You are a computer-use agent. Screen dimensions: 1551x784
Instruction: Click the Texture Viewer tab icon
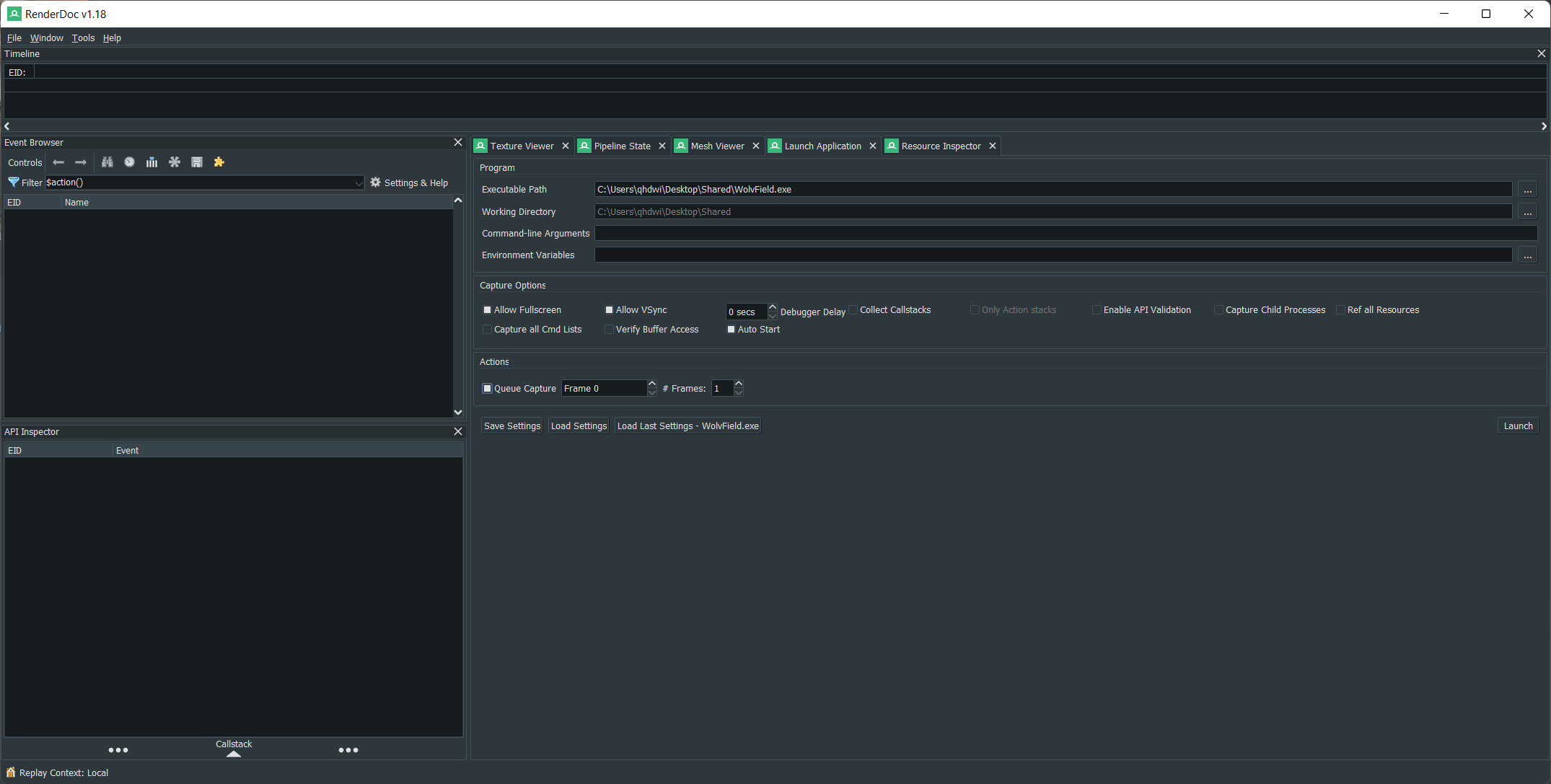point(480,146)
